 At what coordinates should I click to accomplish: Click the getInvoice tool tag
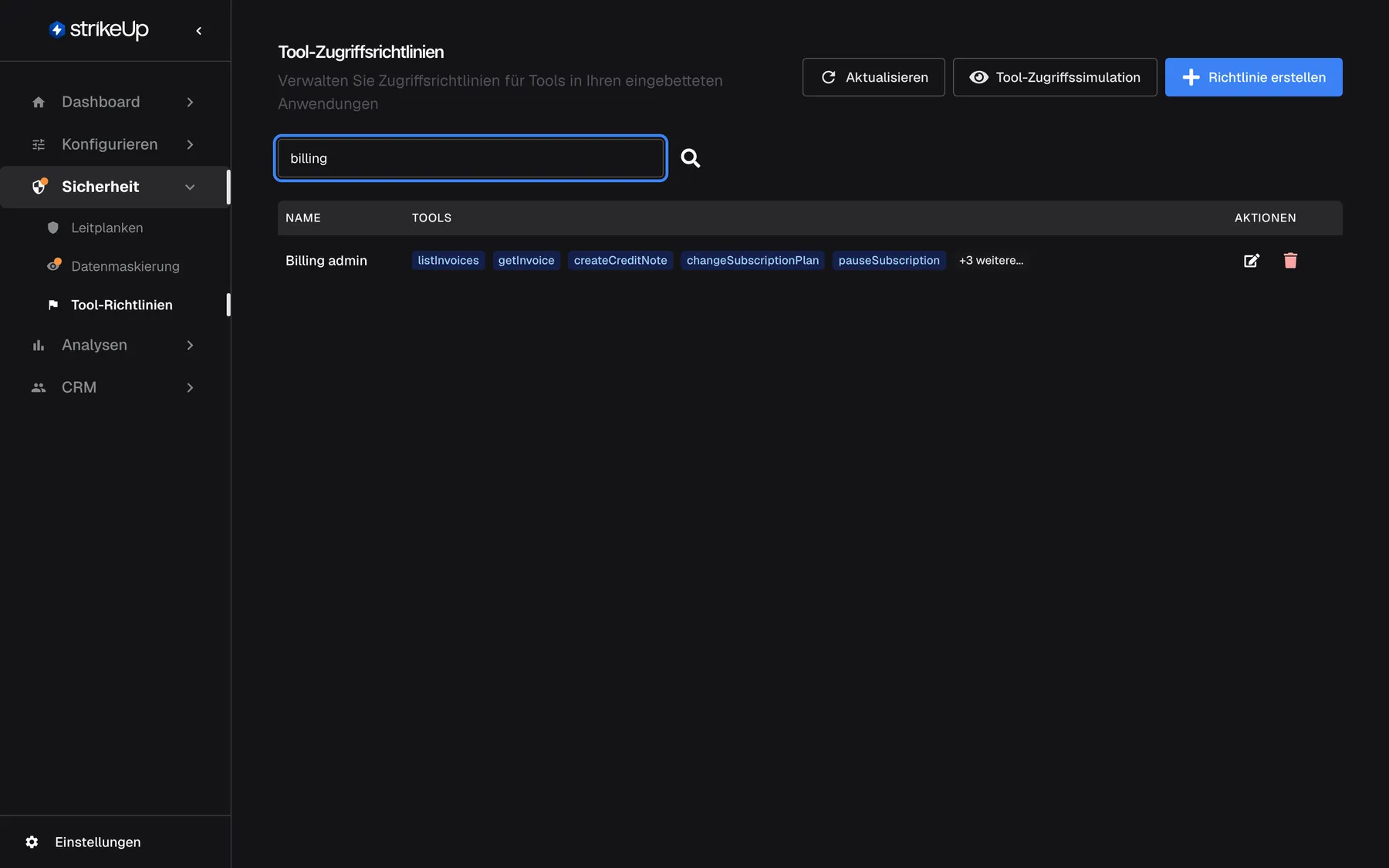click(x=526, y=261)
